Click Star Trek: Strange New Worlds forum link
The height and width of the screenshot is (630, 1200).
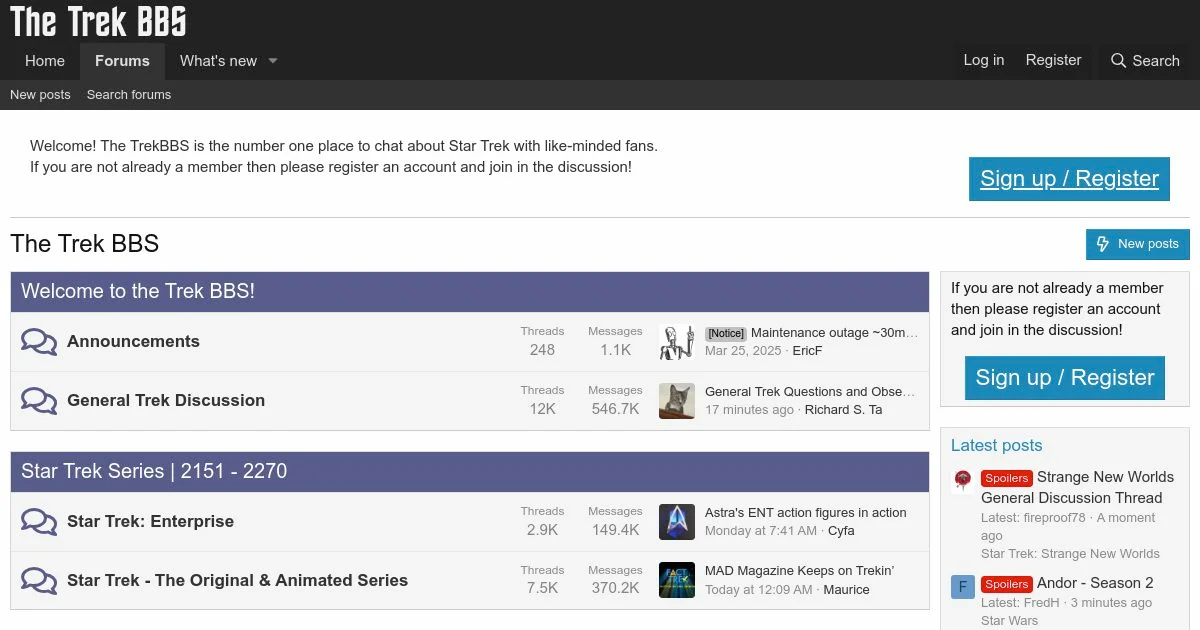tap(1070, 554)
